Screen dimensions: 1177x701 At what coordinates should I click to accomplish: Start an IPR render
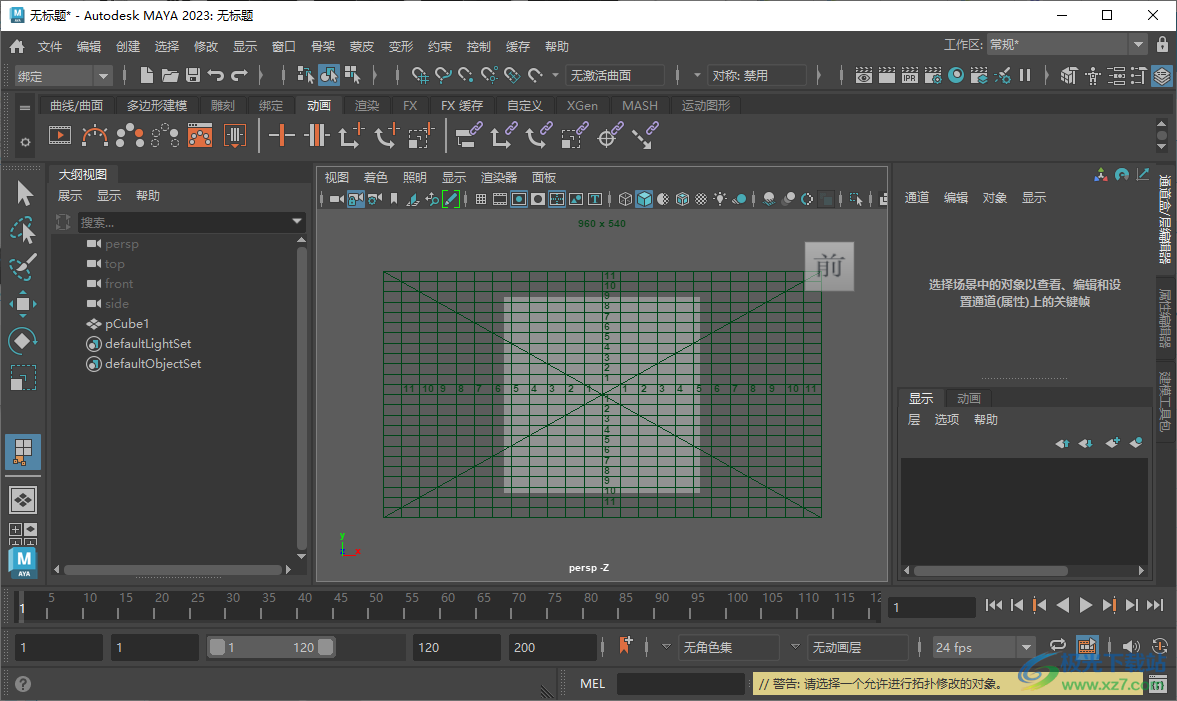(x=910, y=75)
